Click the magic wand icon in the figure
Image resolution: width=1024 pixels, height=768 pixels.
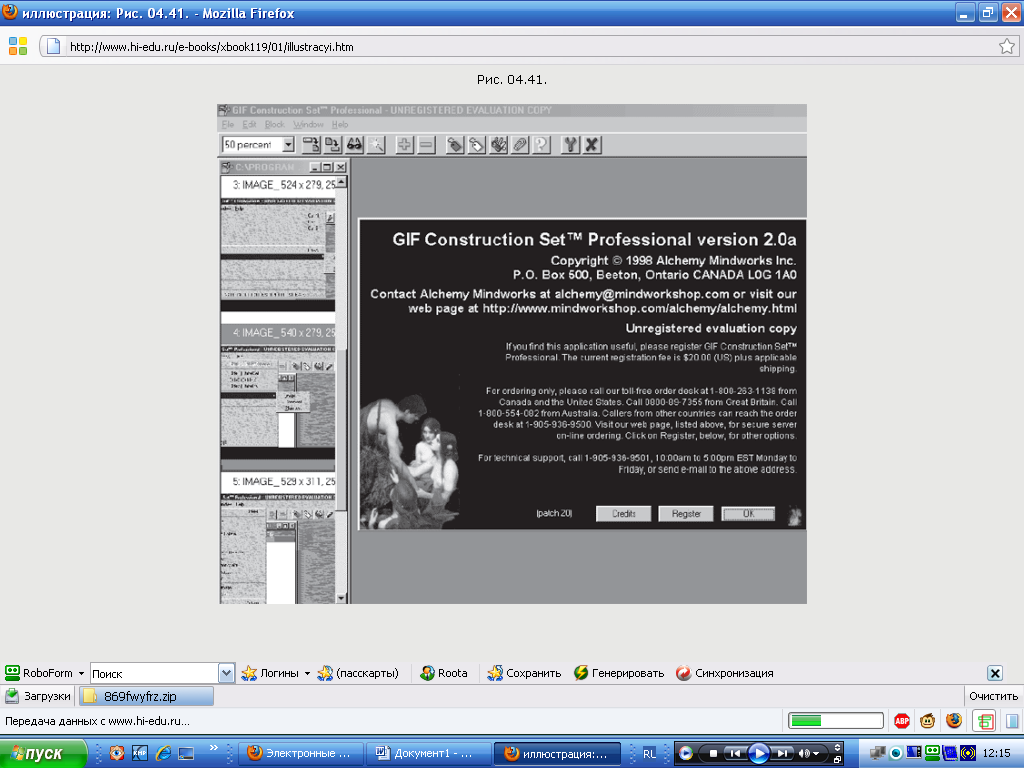pyautogui.click(x=377, y=144)
